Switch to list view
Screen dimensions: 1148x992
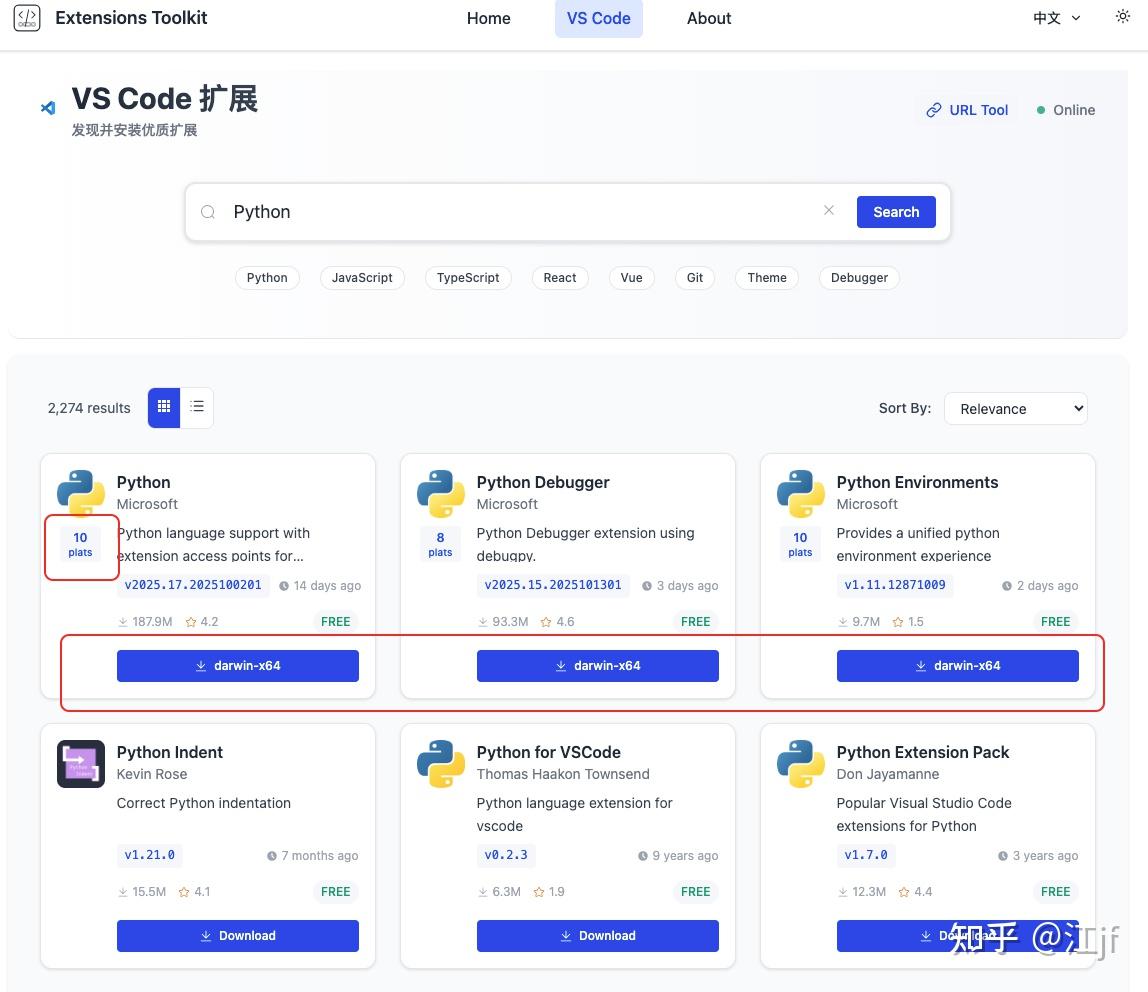(x=197, y=407)
